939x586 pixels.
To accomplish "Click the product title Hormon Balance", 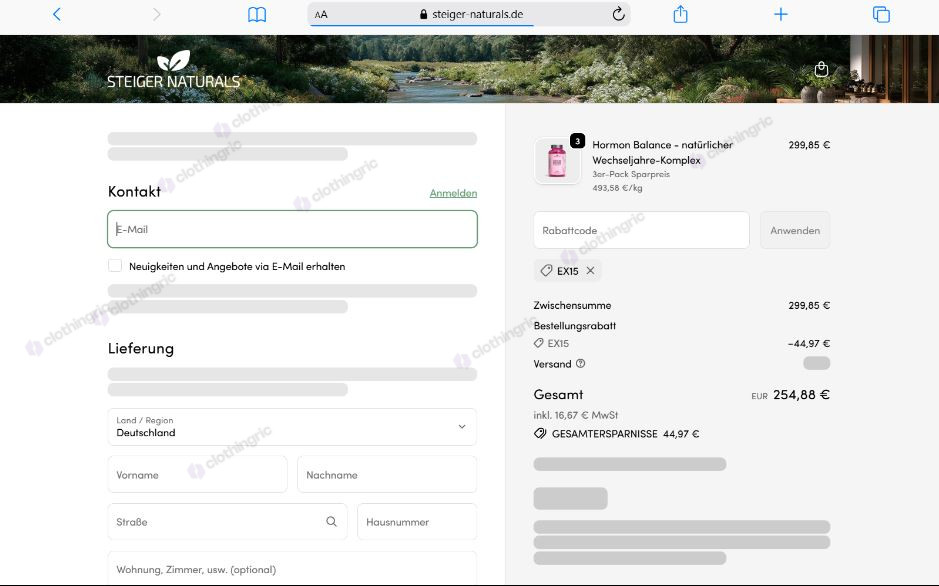I will click(662, 153).
